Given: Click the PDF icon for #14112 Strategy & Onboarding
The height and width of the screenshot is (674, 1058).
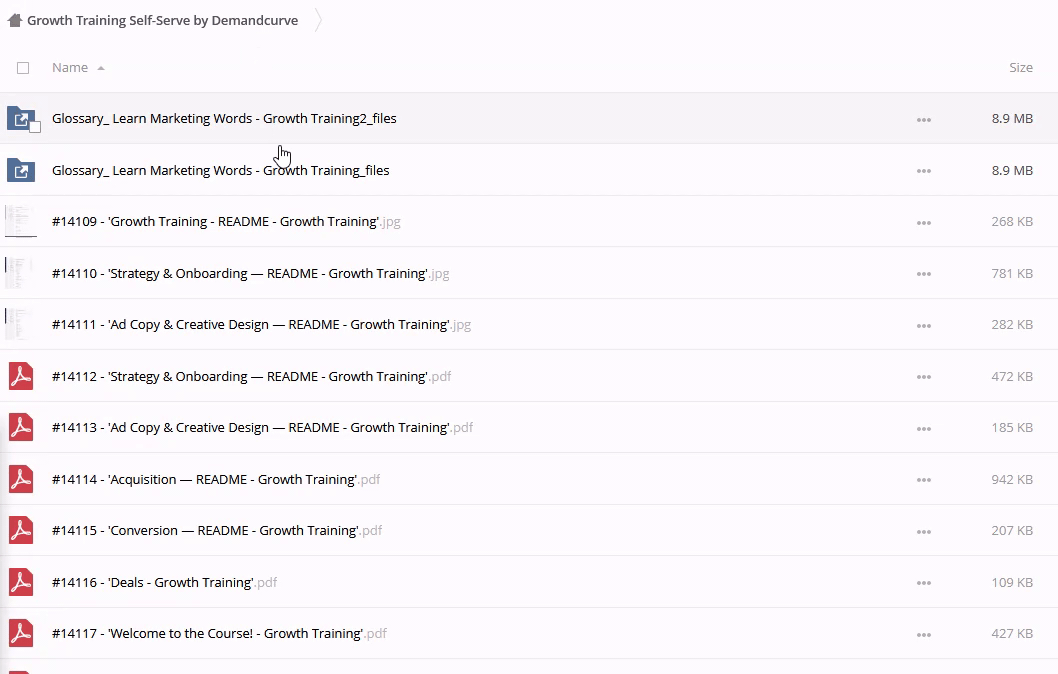Looking at the screenshot, I should [21, 377].
